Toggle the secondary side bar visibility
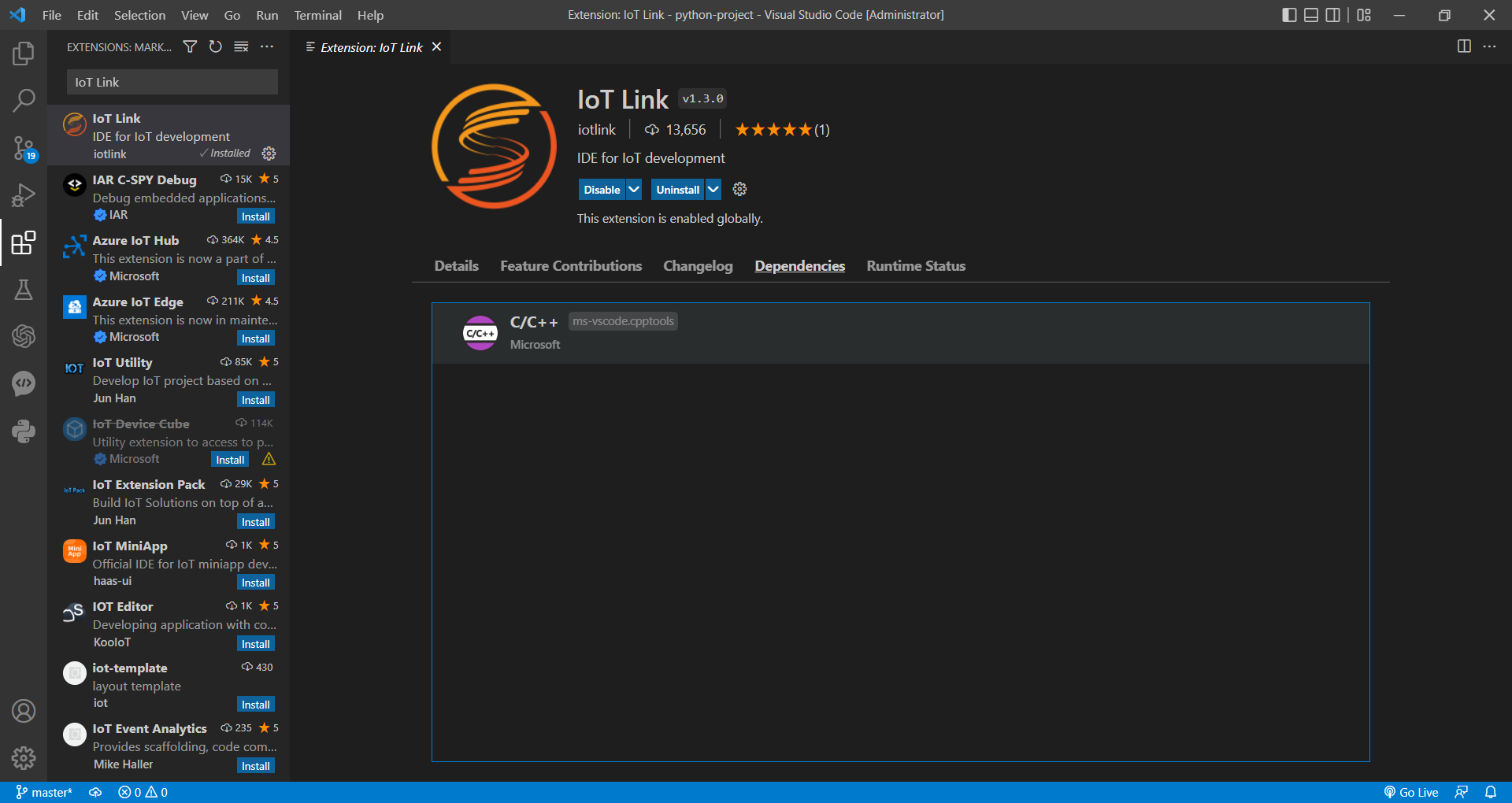Viewport: 1512px width, 803px height. tap(1333, 15)
